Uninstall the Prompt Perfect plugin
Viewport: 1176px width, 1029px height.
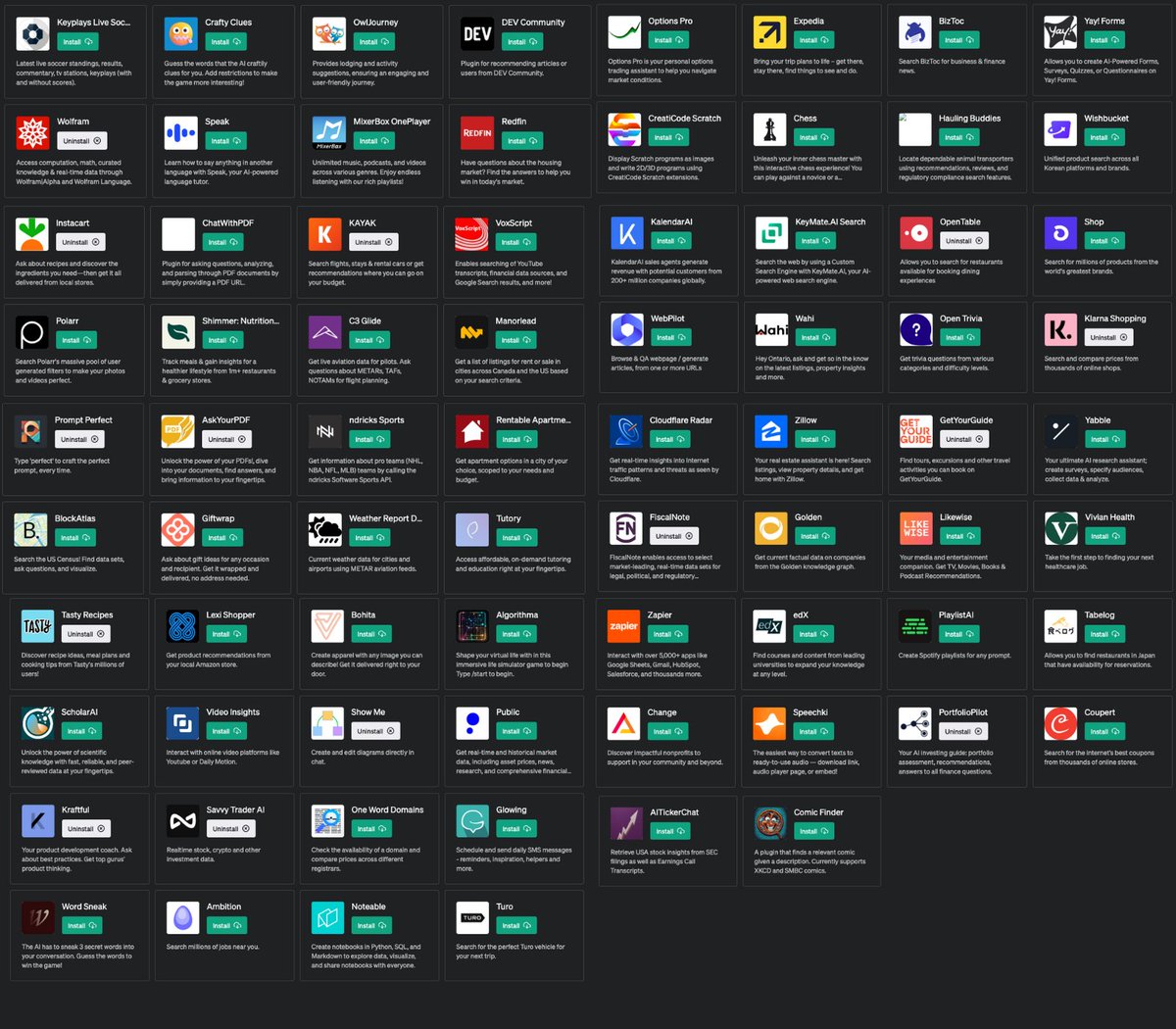coord(79,439)
